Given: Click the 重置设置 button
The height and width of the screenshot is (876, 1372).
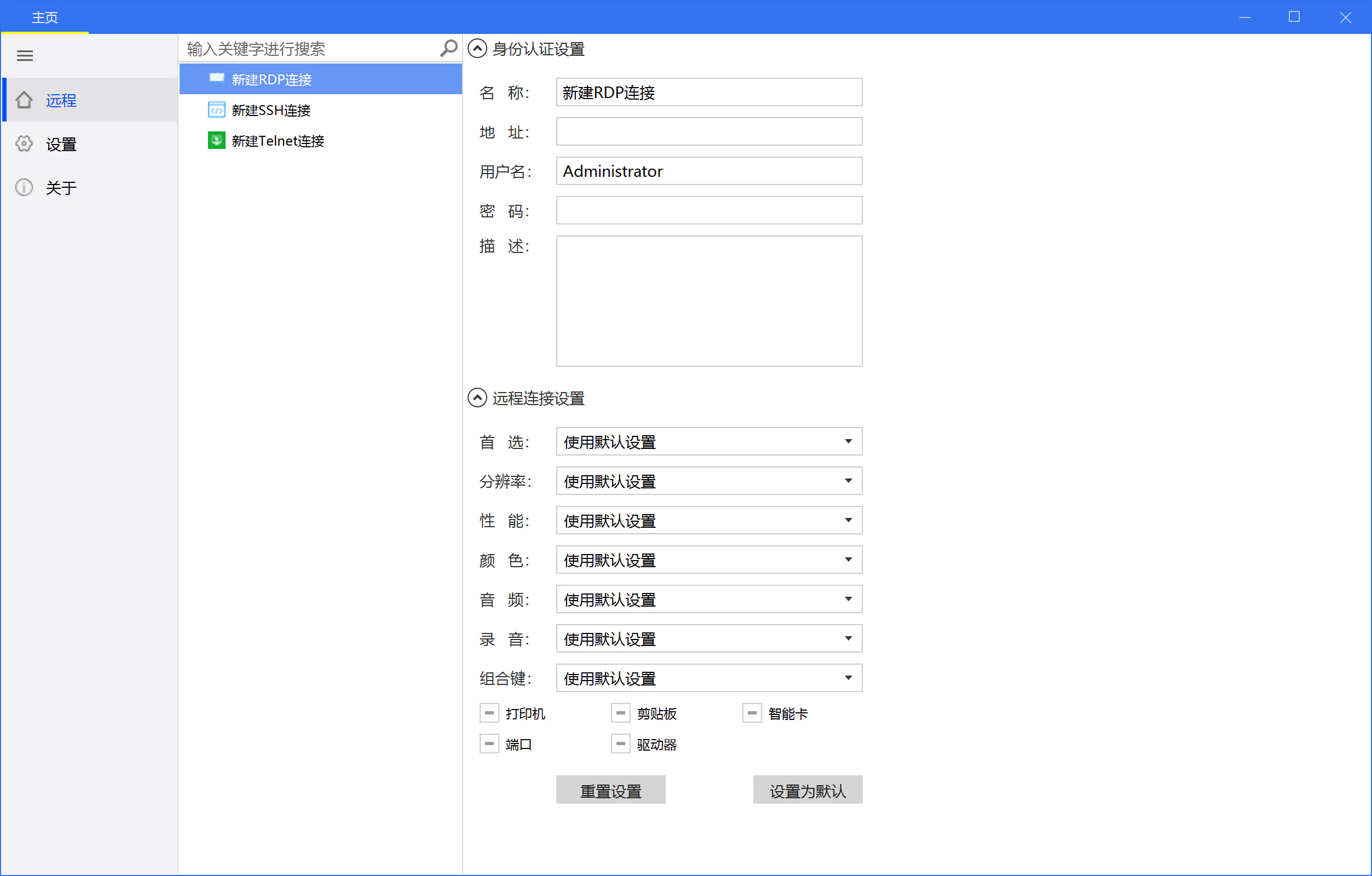Looking at the screenshot, I should pyautogui.click(x=610, y=789).
